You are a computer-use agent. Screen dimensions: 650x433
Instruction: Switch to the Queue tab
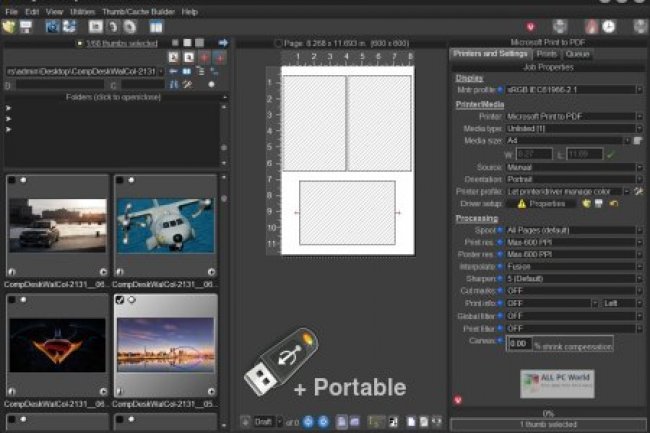[x=578, y=53]
